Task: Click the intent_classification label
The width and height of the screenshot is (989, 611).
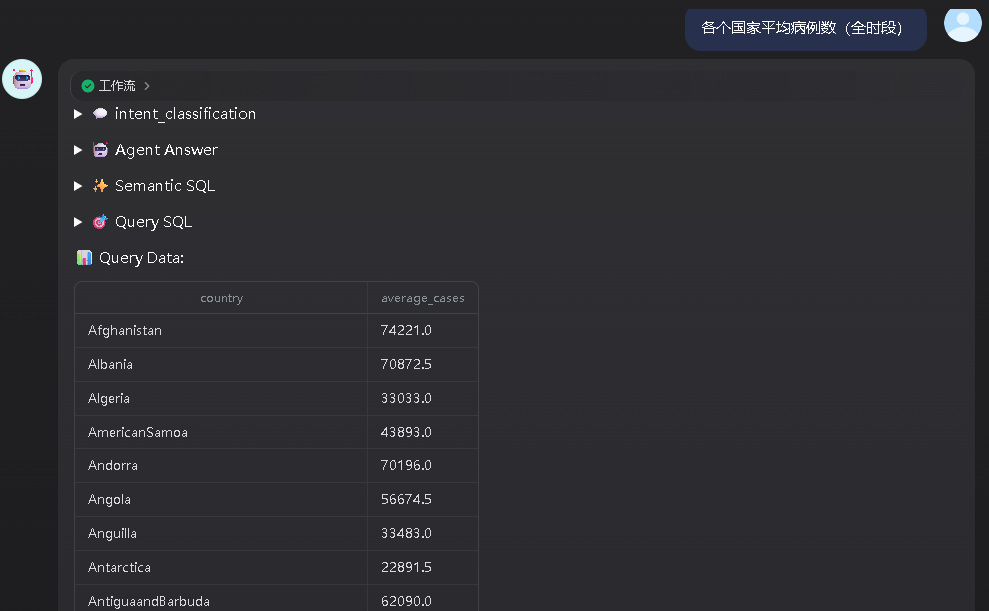Action: click(x=185, y=114)
